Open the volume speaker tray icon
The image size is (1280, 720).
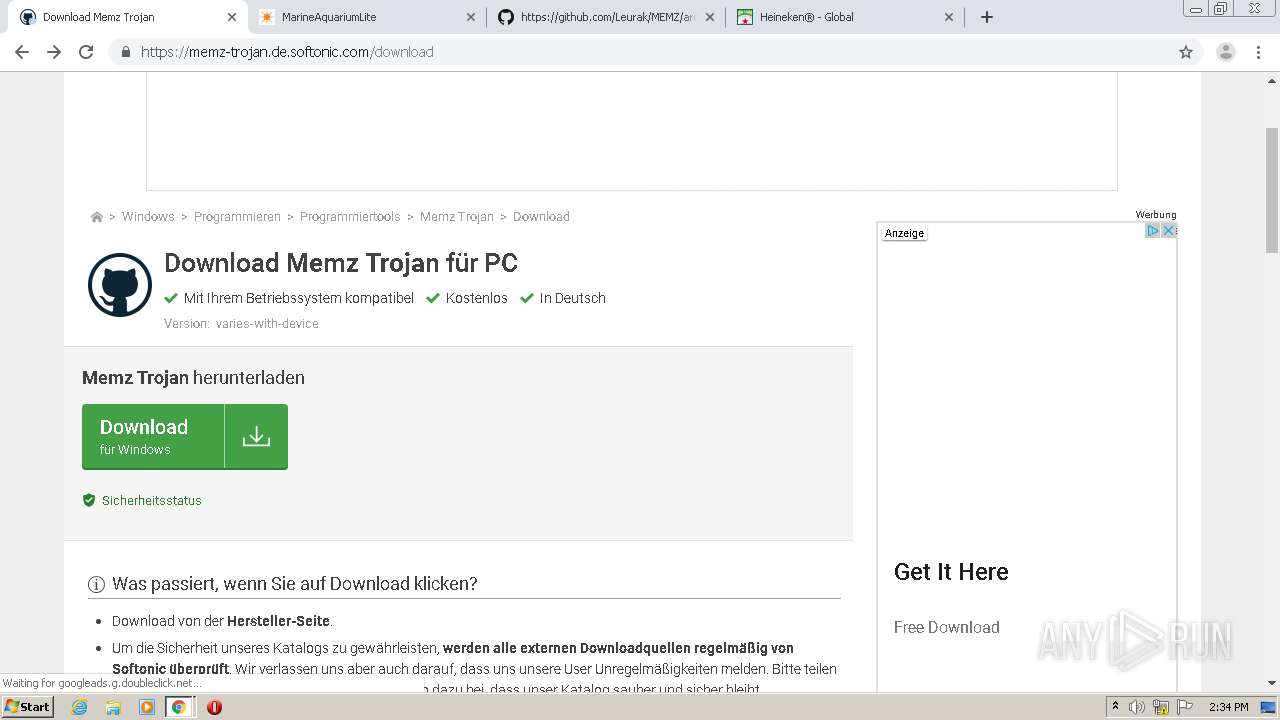(1136, 707)
